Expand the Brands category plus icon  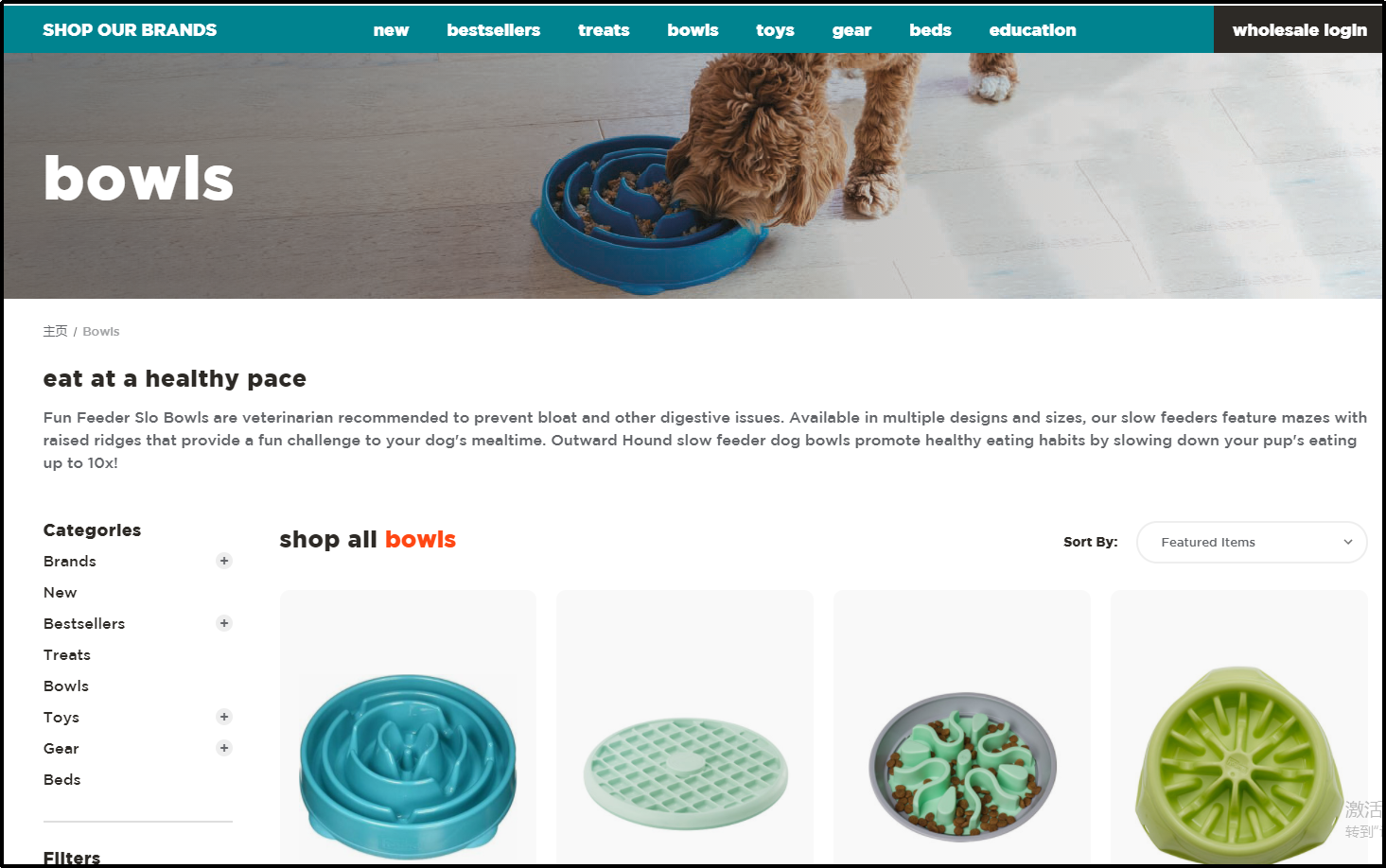tap(224, 561)
